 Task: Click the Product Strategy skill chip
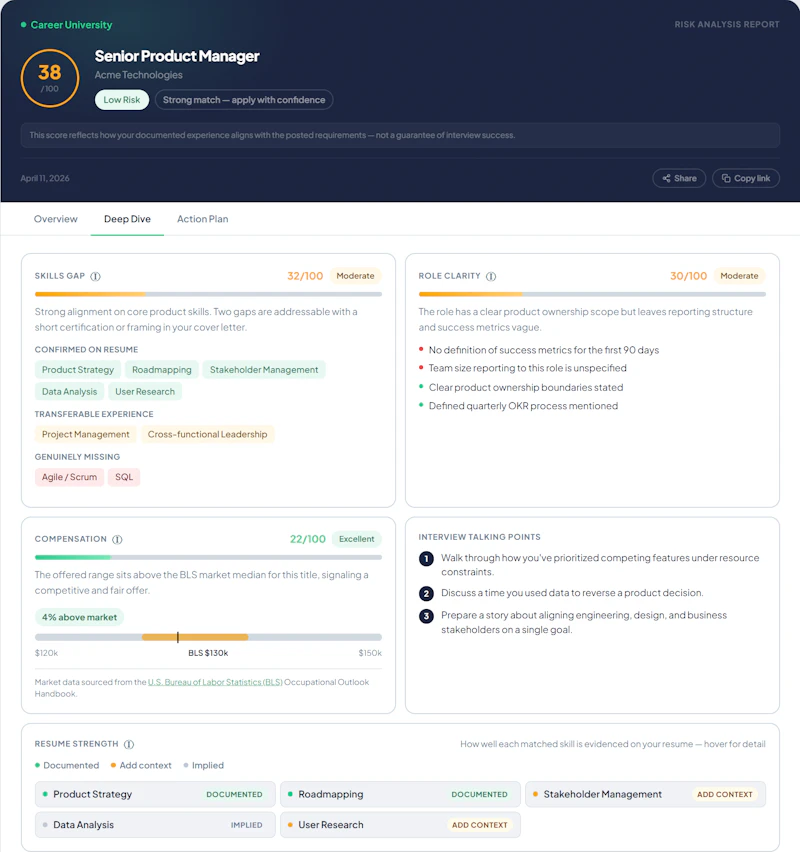click(x=78, y=369)
